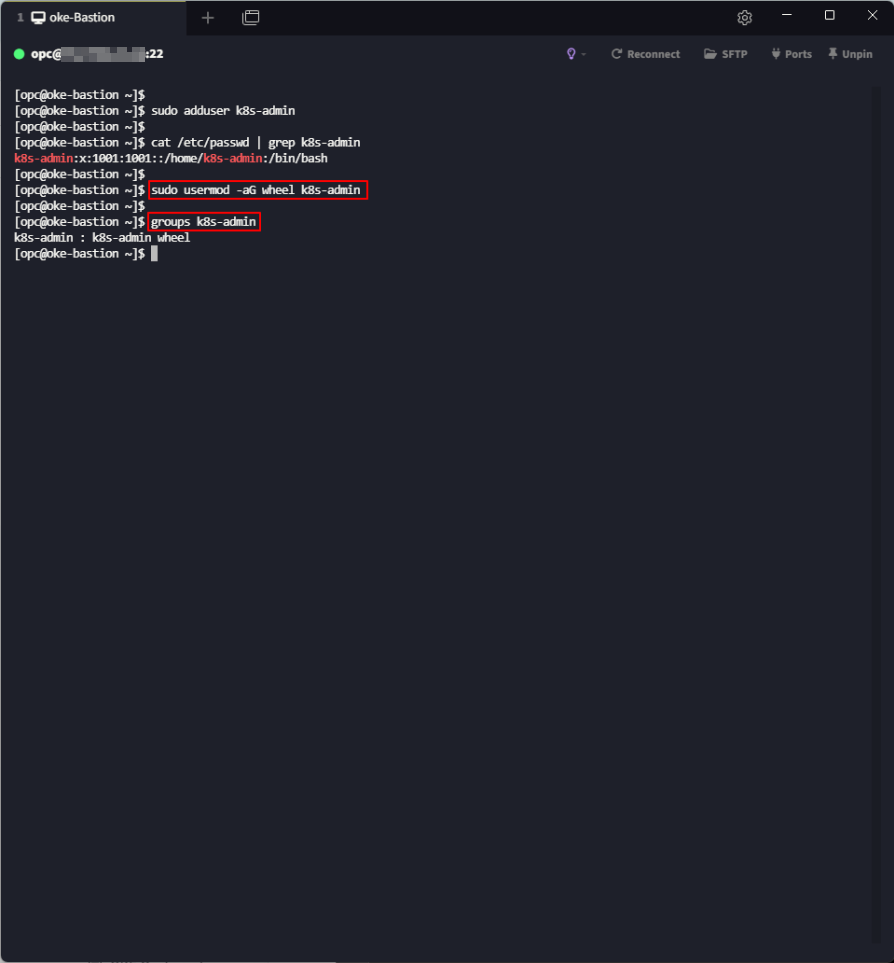Image resolution: width=894 pixels, height=963 pixels.
Task: Click the monitor icon in oke-Bastion tab
Action: pyautogui.click(x=39, y=18)
